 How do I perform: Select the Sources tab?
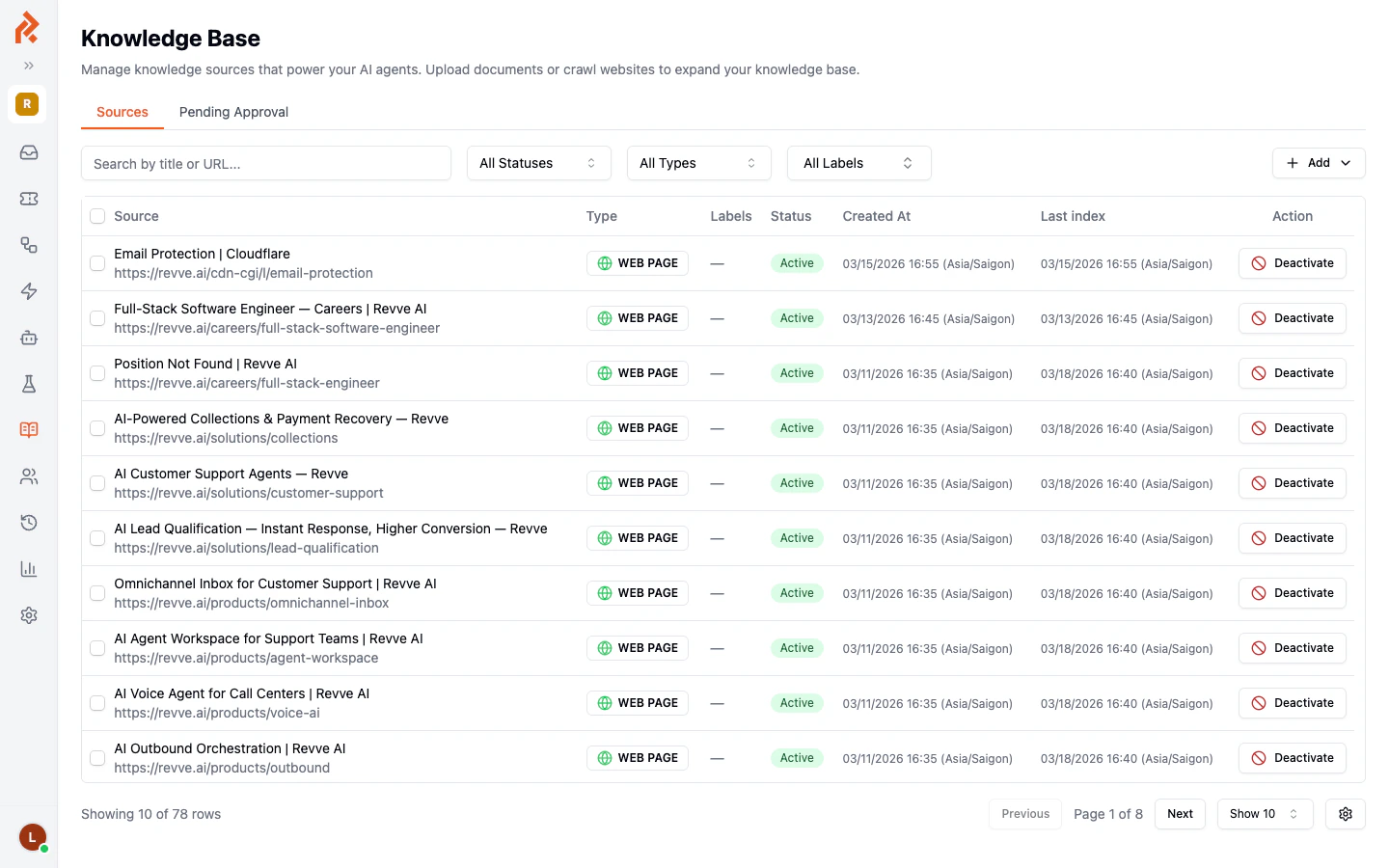(122, 112)
